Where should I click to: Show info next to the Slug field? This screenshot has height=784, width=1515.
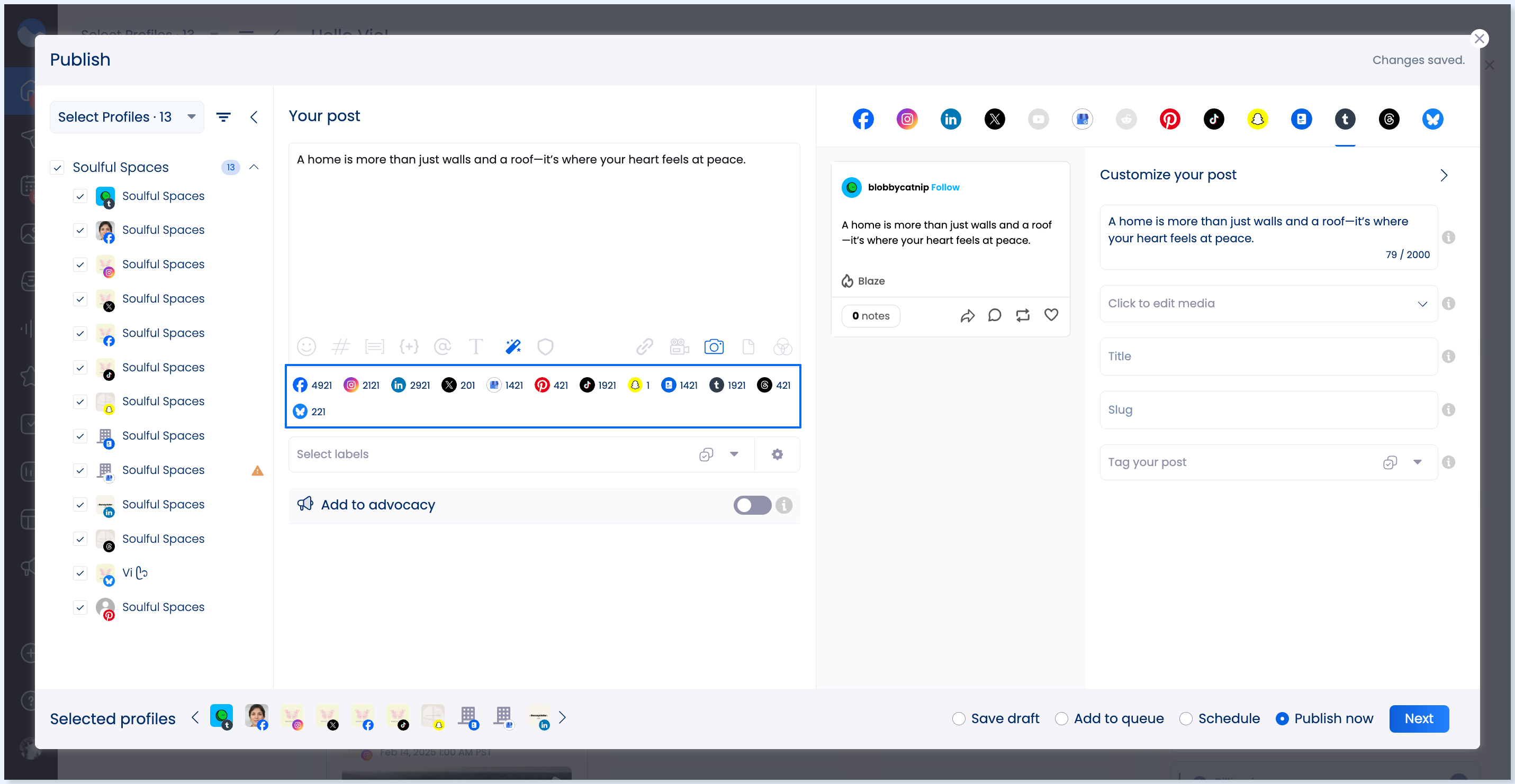tap(1448, 409)
